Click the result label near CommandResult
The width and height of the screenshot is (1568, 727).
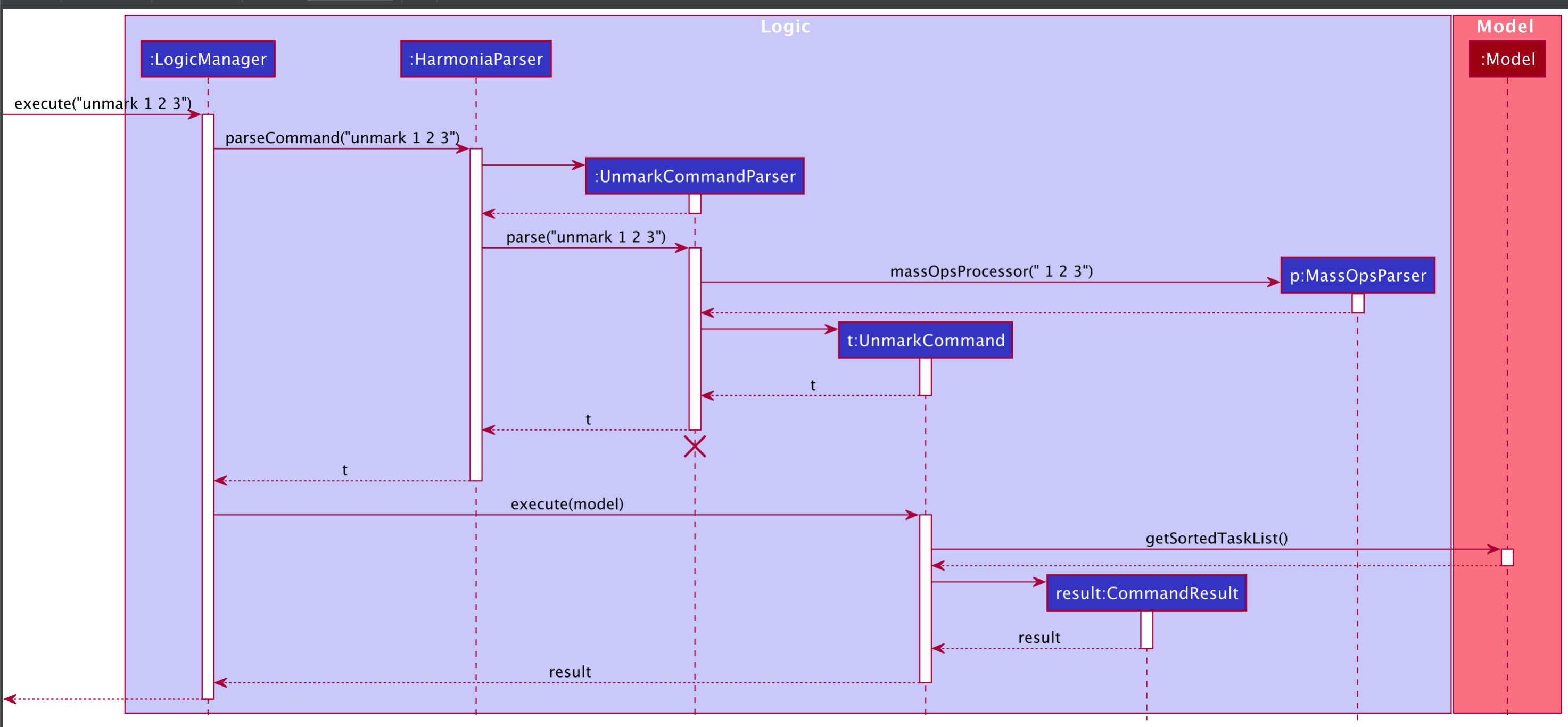point(1038,638)
